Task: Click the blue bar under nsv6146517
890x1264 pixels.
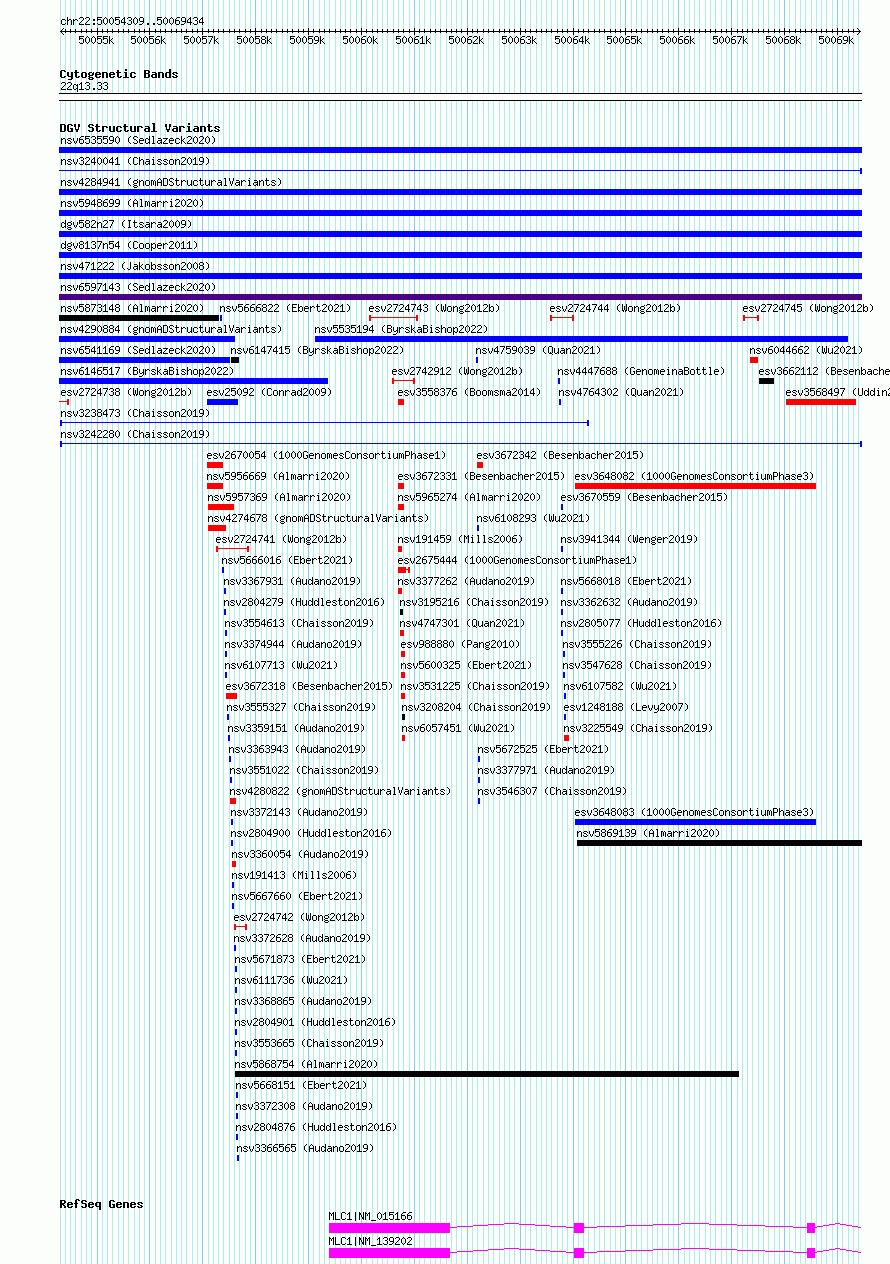Action: 194,381
